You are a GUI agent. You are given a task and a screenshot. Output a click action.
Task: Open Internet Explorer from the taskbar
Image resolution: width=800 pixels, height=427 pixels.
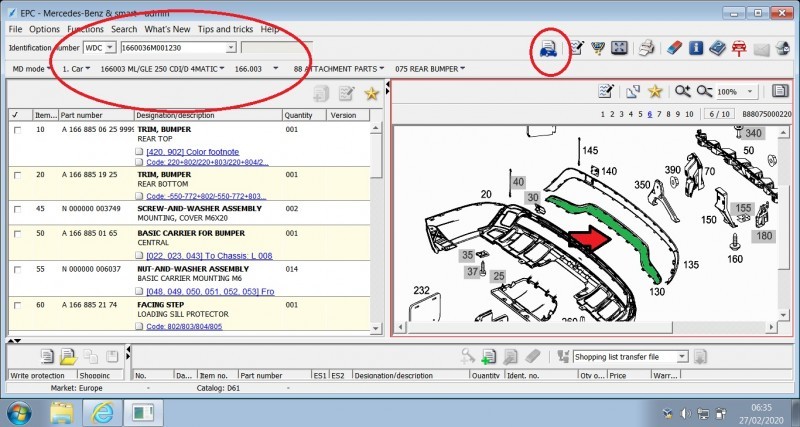103,413
